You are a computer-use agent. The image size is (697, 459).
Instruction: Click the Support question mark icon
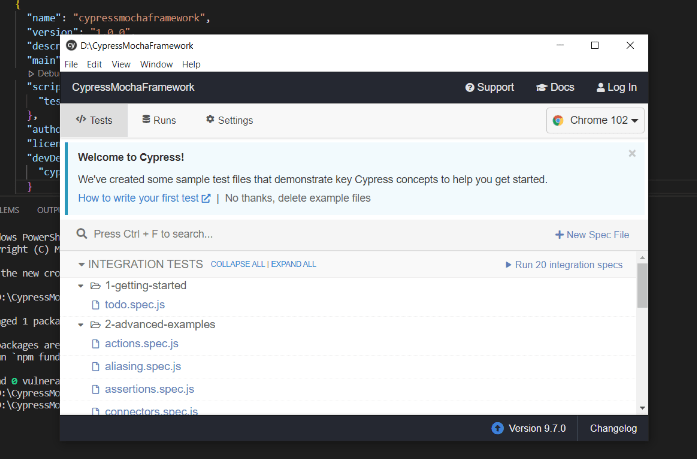point(469,88)
